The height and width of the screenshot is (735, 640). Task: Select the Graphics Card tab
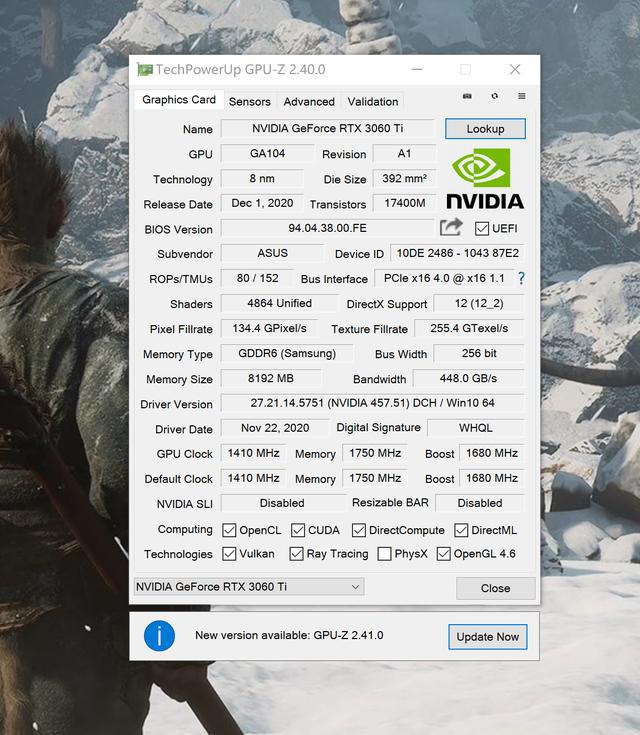click(x=179, y=100)
